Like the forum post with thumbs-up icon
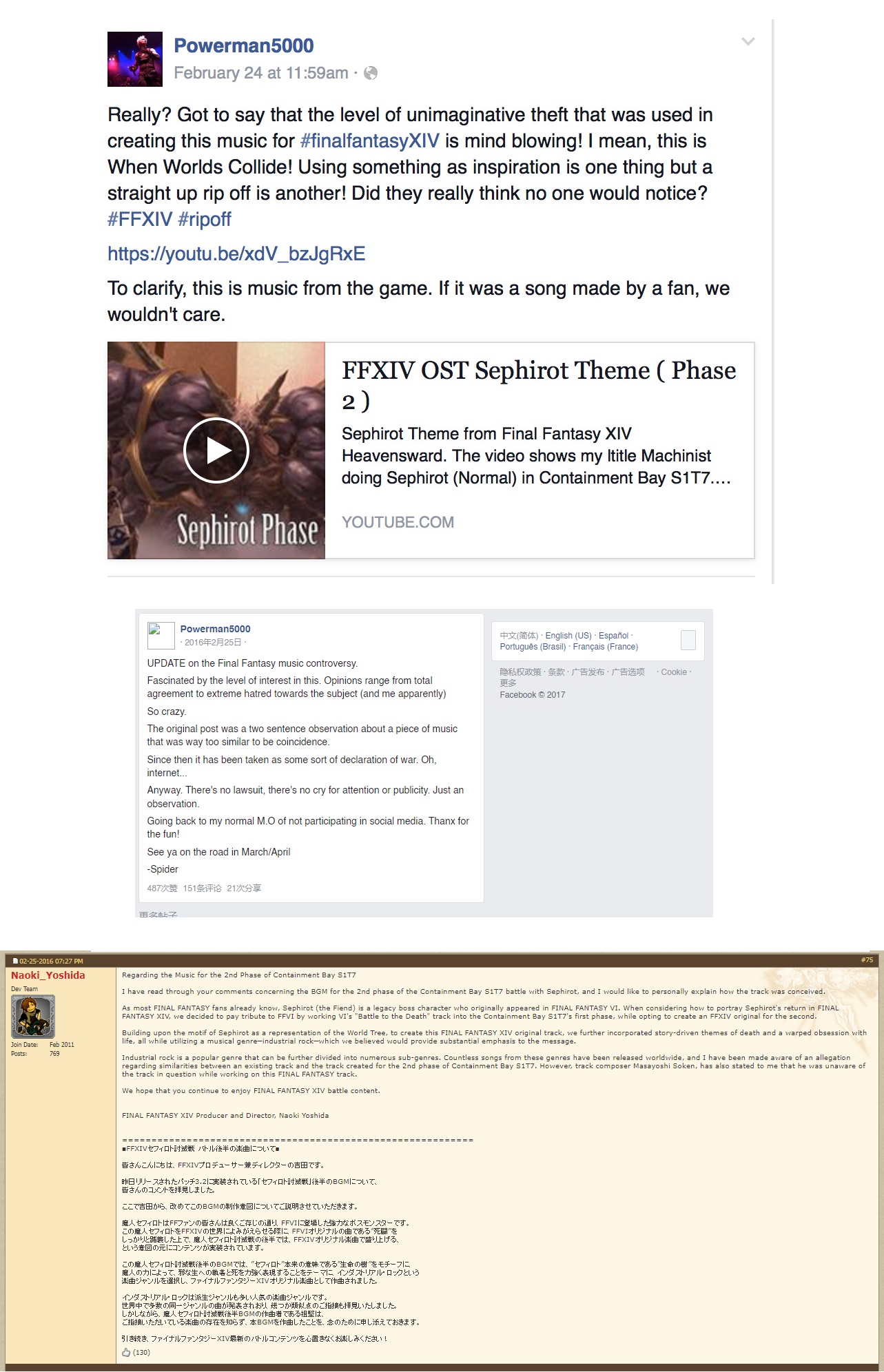This screenshot has width=884, height=1372. point(126,1352)
